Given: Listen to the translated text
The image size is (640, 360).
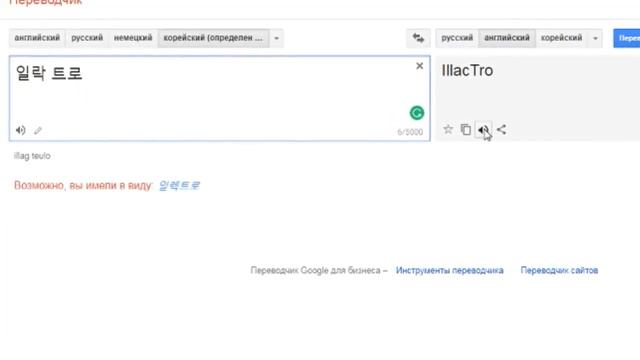Looking at the screenshot, I should [x=483, y=130].
